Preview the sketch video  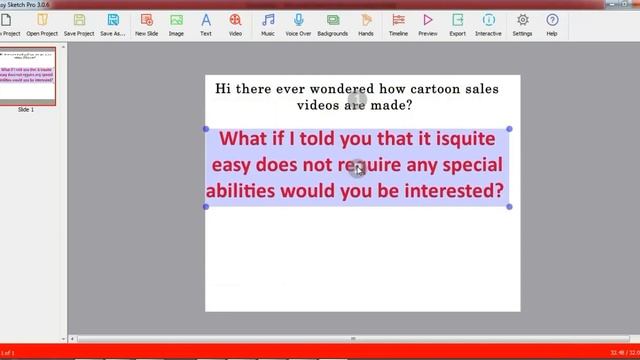pyautogui.click(x=428, y=24)
